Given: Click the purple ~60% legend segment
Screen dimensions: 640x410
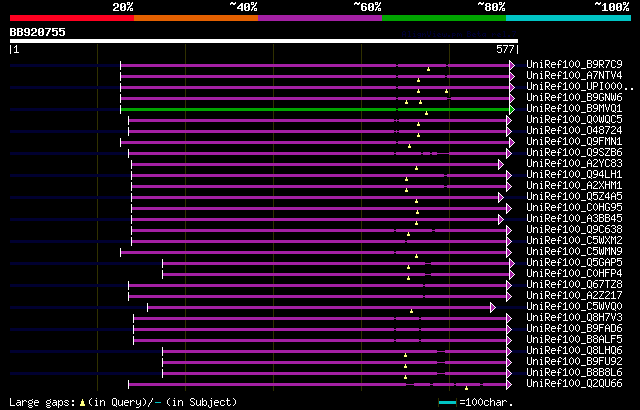Looking at the screenshot, I should coord(320,18).
